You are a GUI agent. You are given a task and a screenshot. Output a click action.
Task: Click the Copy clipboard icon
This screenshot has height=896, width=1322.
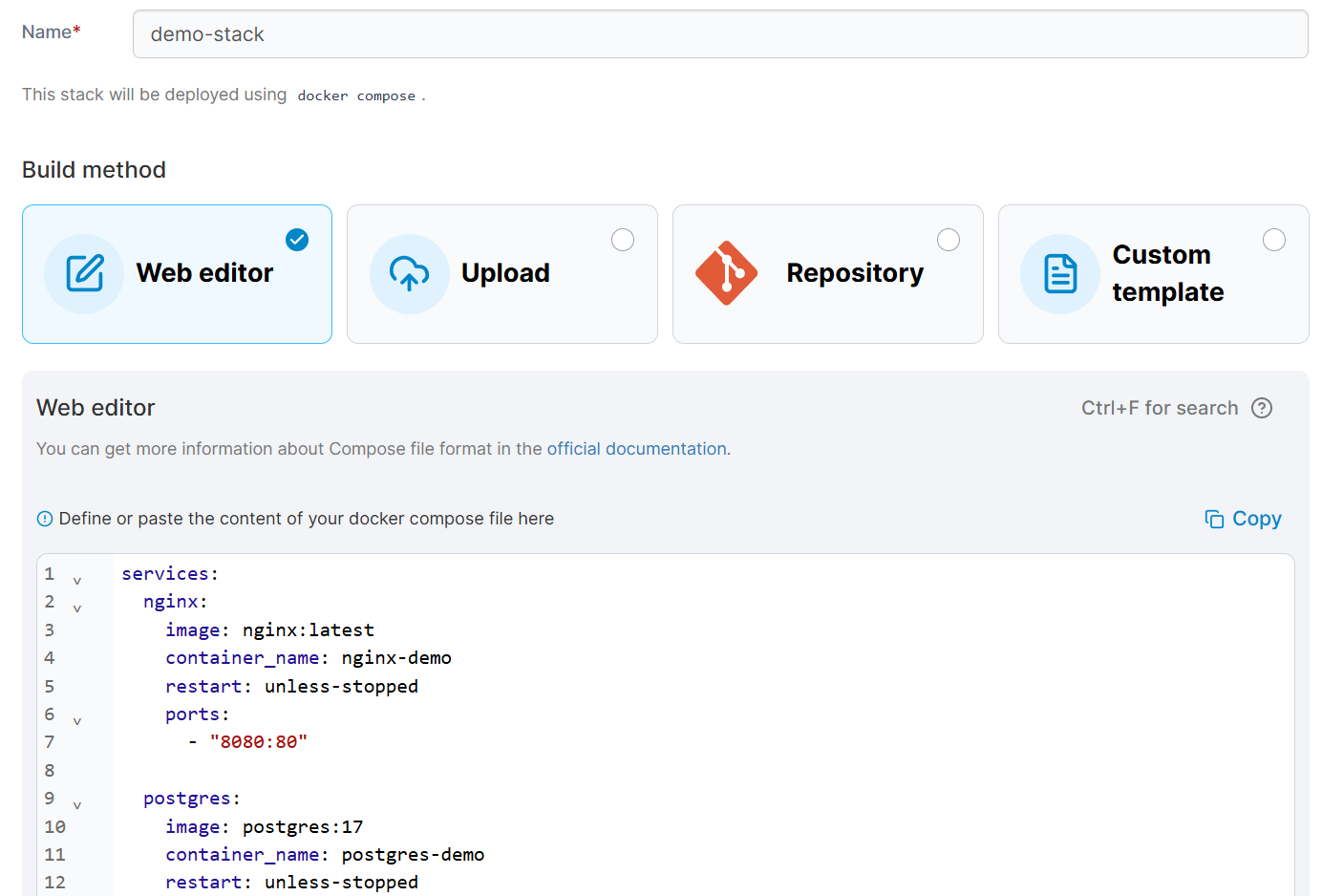click(1214, 519)
